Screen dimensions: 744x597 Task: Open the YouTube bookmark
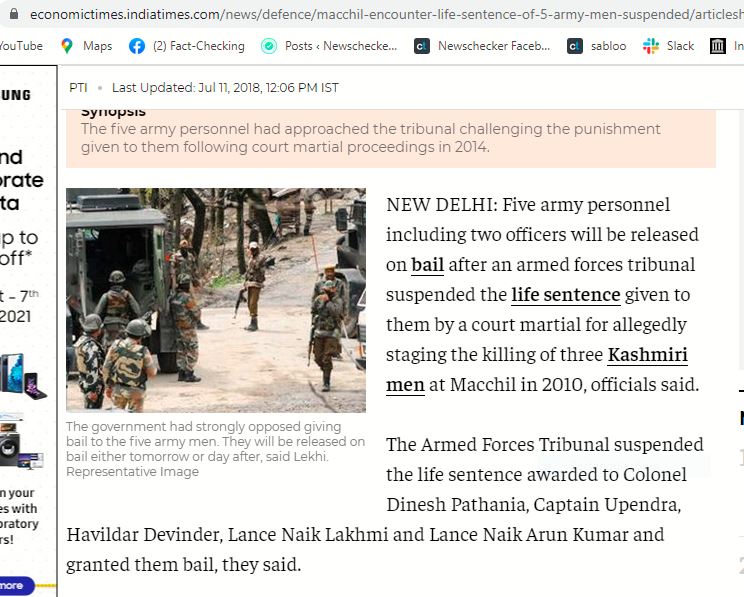pos(21,46)
